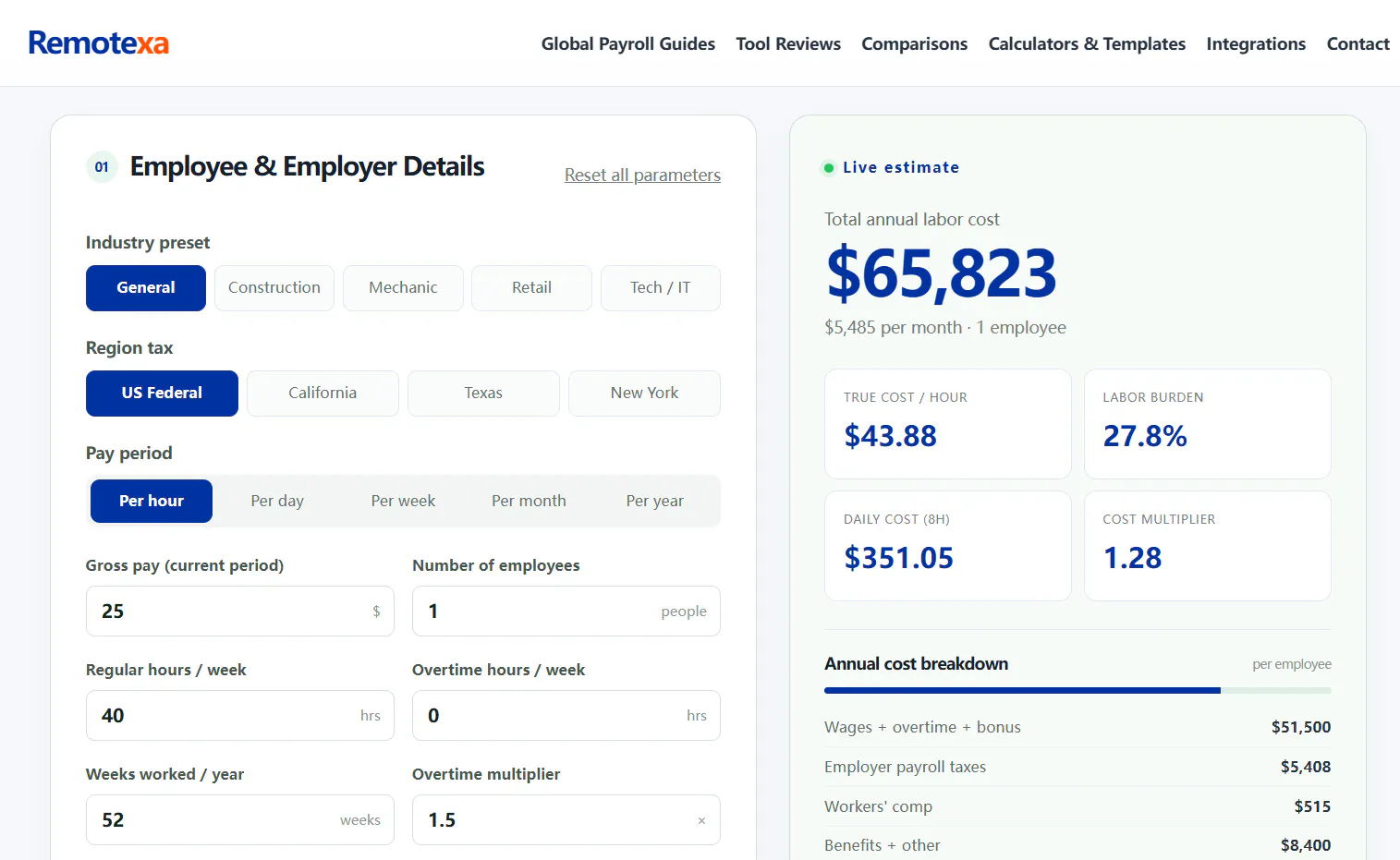Select California region tax
The image size is (1400, 860).
pos(323,394)
